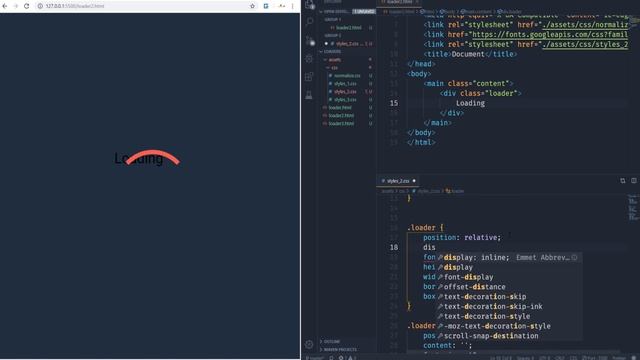The width and height of the screenshot is (640, 360).
Task: Click the ./assets/css/styles_2 href link
Action: coord(585,44)
